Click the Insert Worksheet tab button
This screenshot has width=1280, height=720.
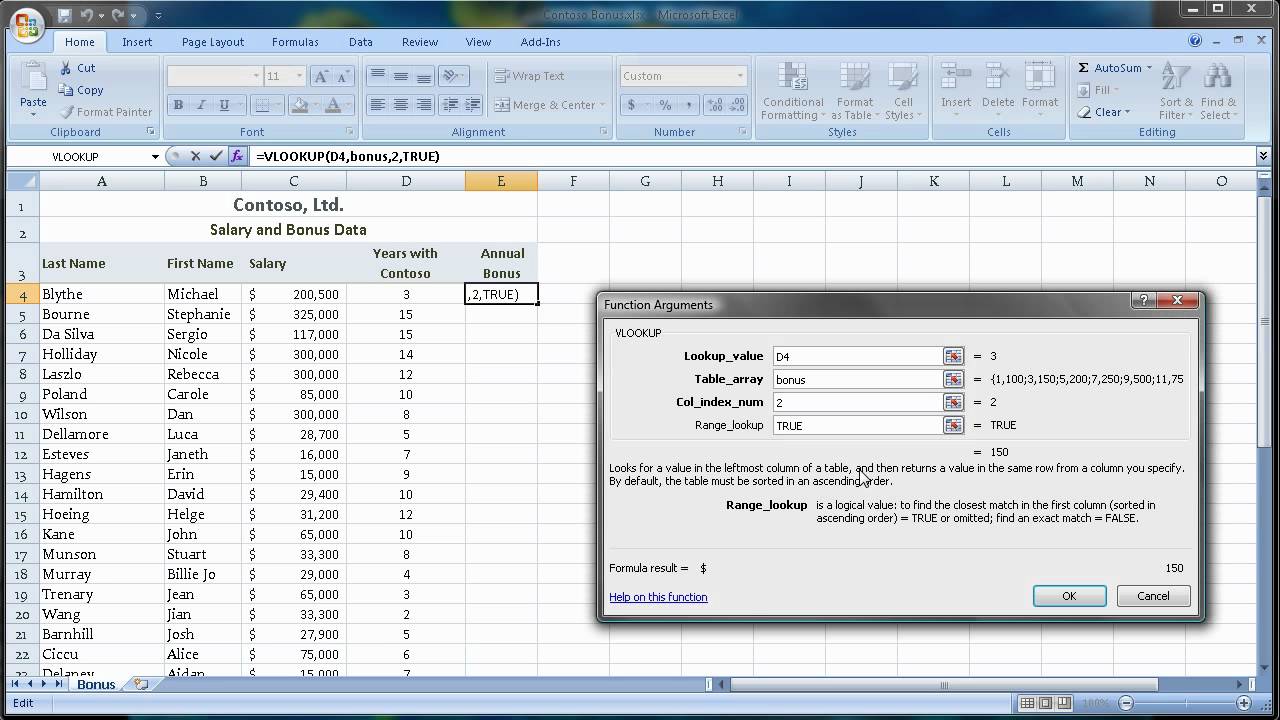[141, 684]
